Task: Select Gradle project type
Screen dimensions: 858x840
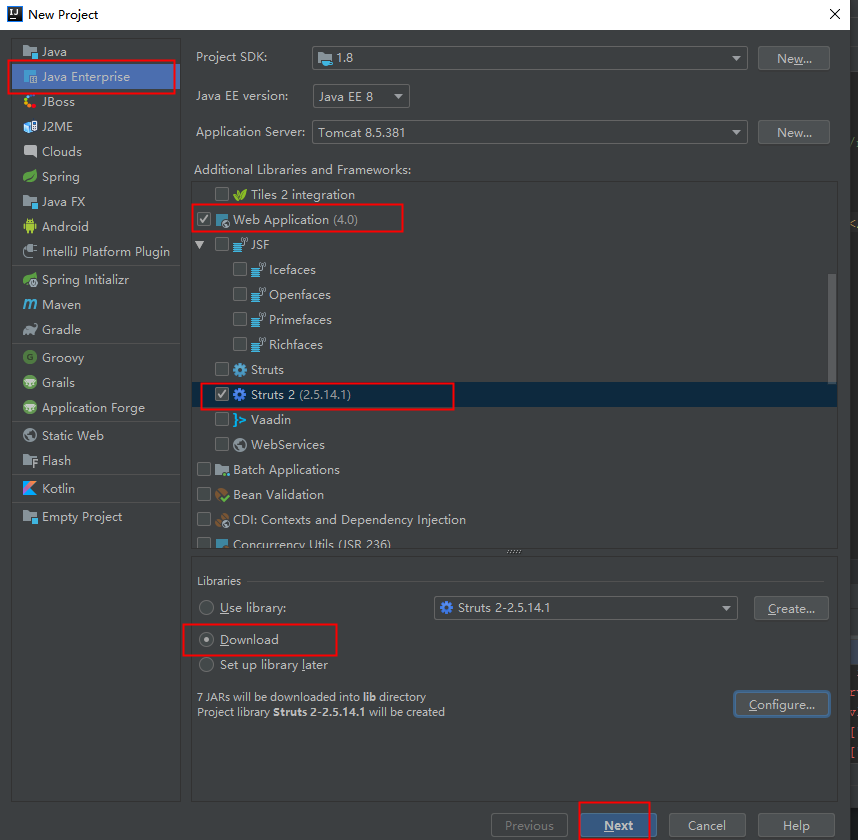Action: pos(96,329)
